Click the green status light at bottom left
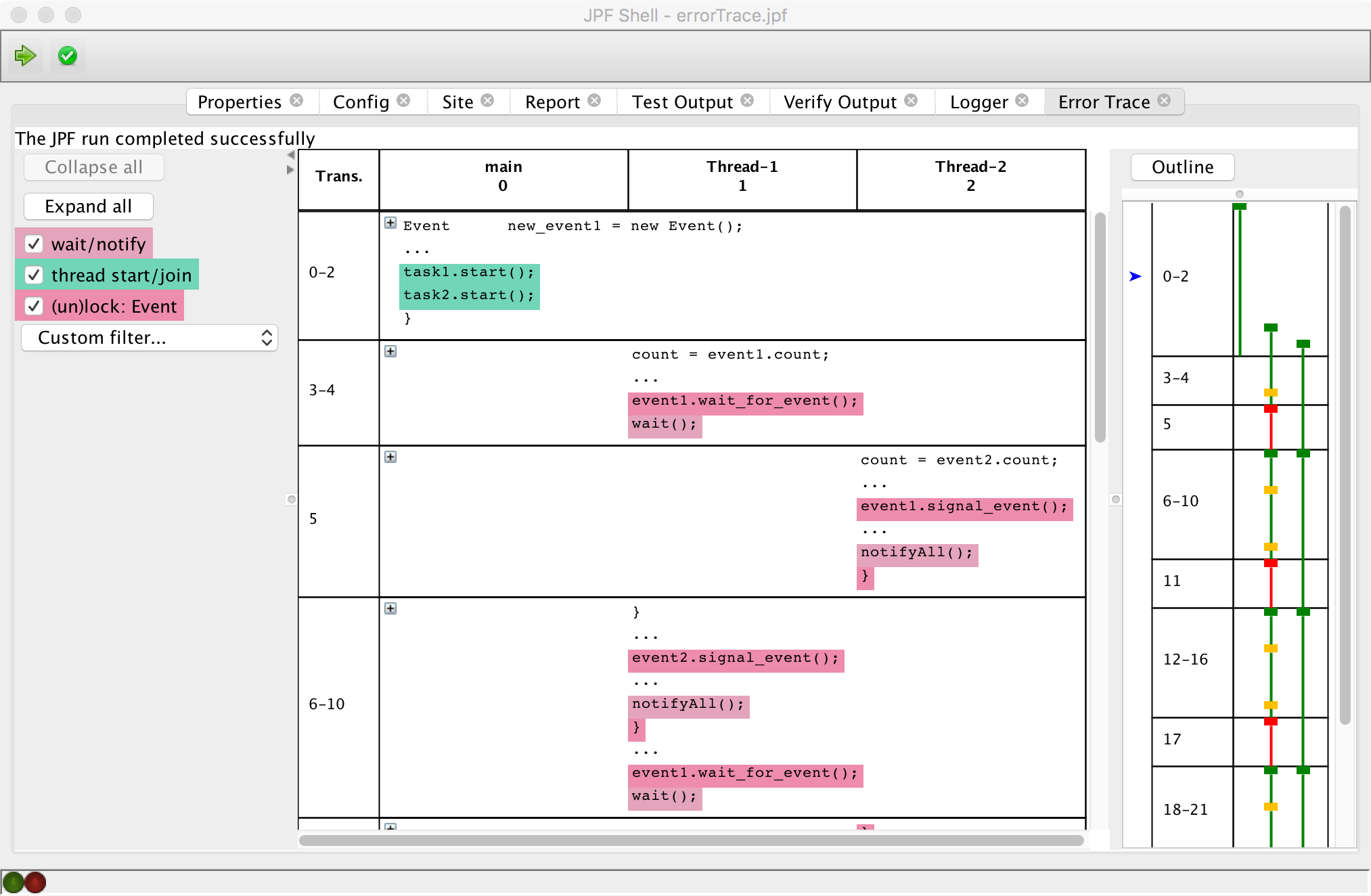The height and width of the screenshot is (896, 1371). click(13, 882)
